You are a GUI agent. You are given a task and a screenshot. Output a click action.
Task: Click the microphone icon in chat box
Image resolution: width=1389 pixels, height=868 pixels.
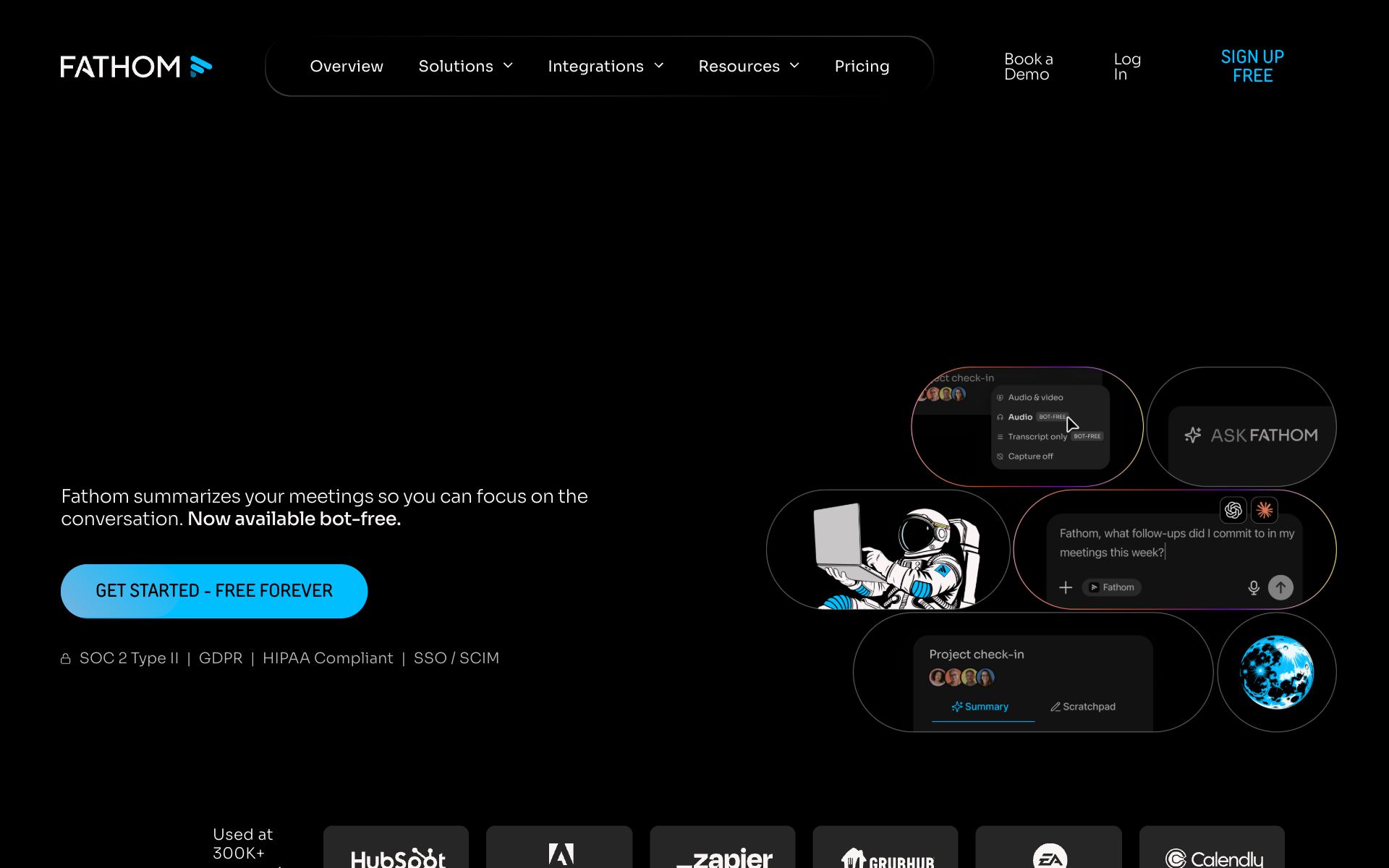(x=1254, y=587)
